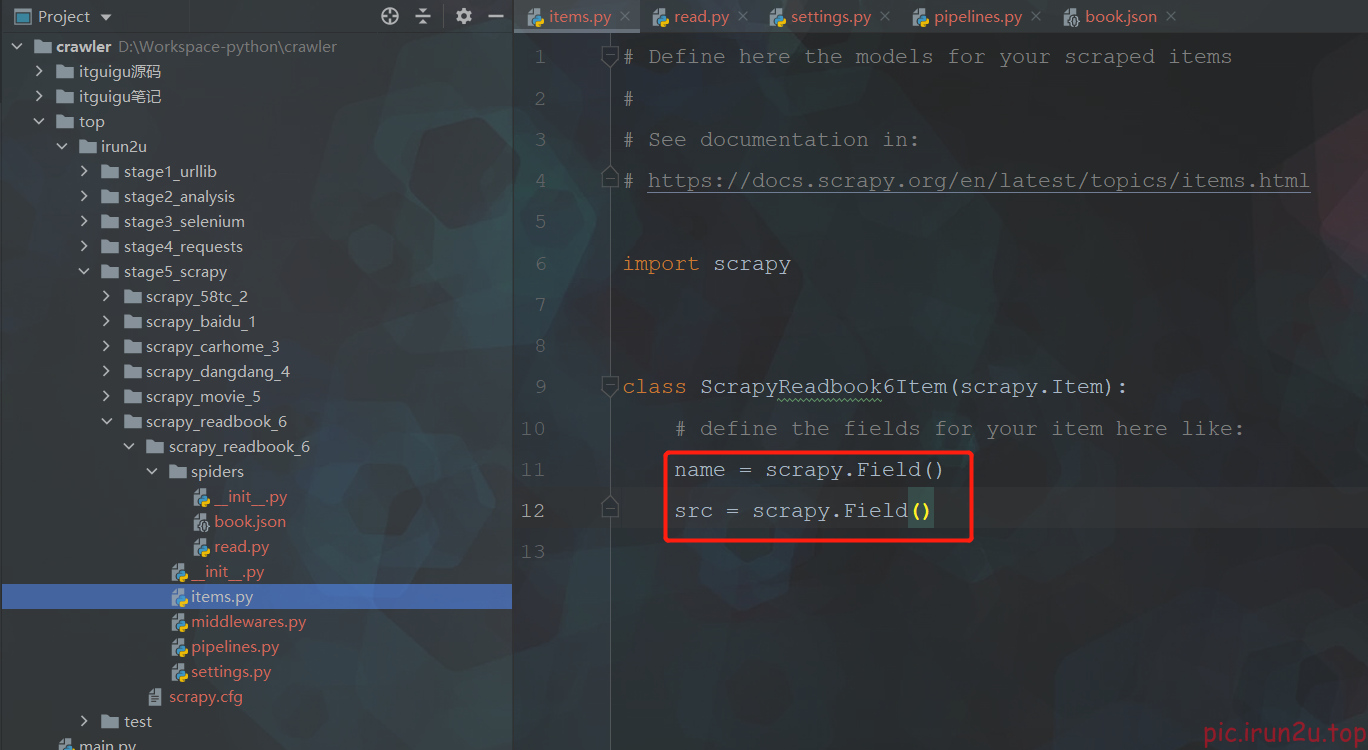This screenshot has height=750, width=1368.
Task: Switch to the book.json tab
Action: click(x=1120, y=16)
